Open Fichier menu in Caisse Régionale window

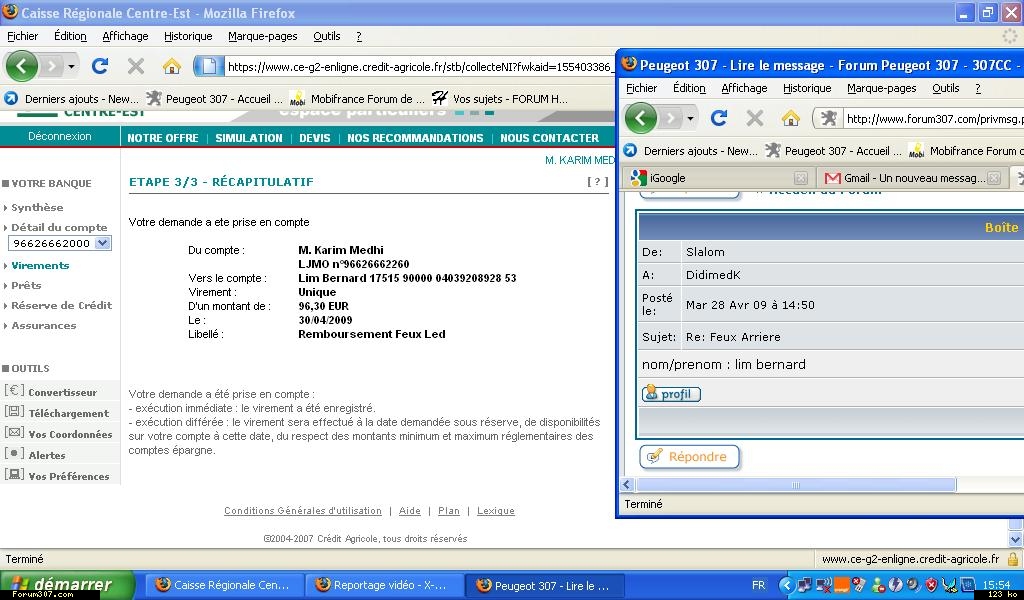click(x=22, y=37)
